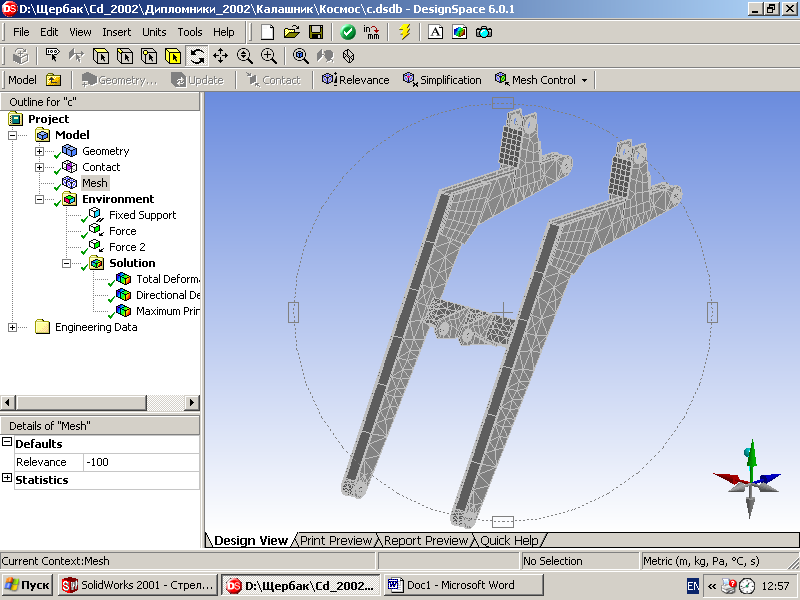
Task: Click the zoom to fit magnifier icon
Action: pyautogui.click(x=301, y=56)
